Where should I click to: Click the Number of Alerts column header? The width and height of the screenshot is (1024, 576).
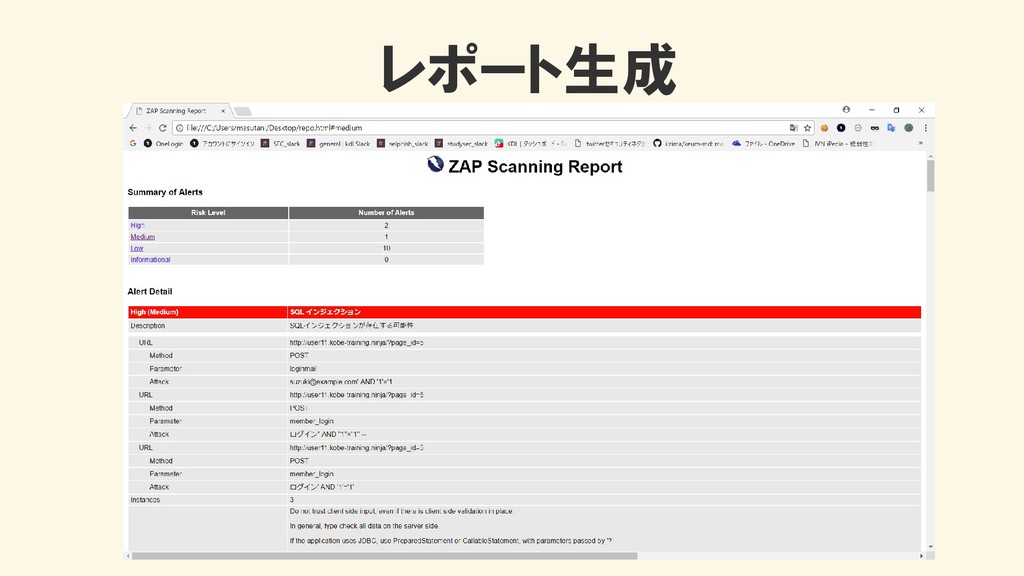pos(386,213)
